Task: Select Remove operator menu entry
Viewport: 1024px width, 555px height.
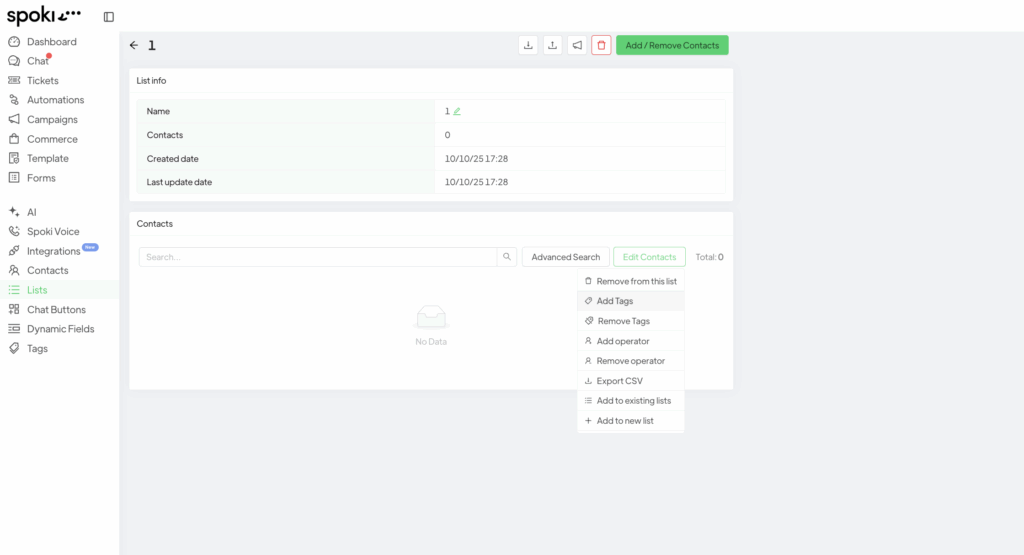Action: click(630, 361)
